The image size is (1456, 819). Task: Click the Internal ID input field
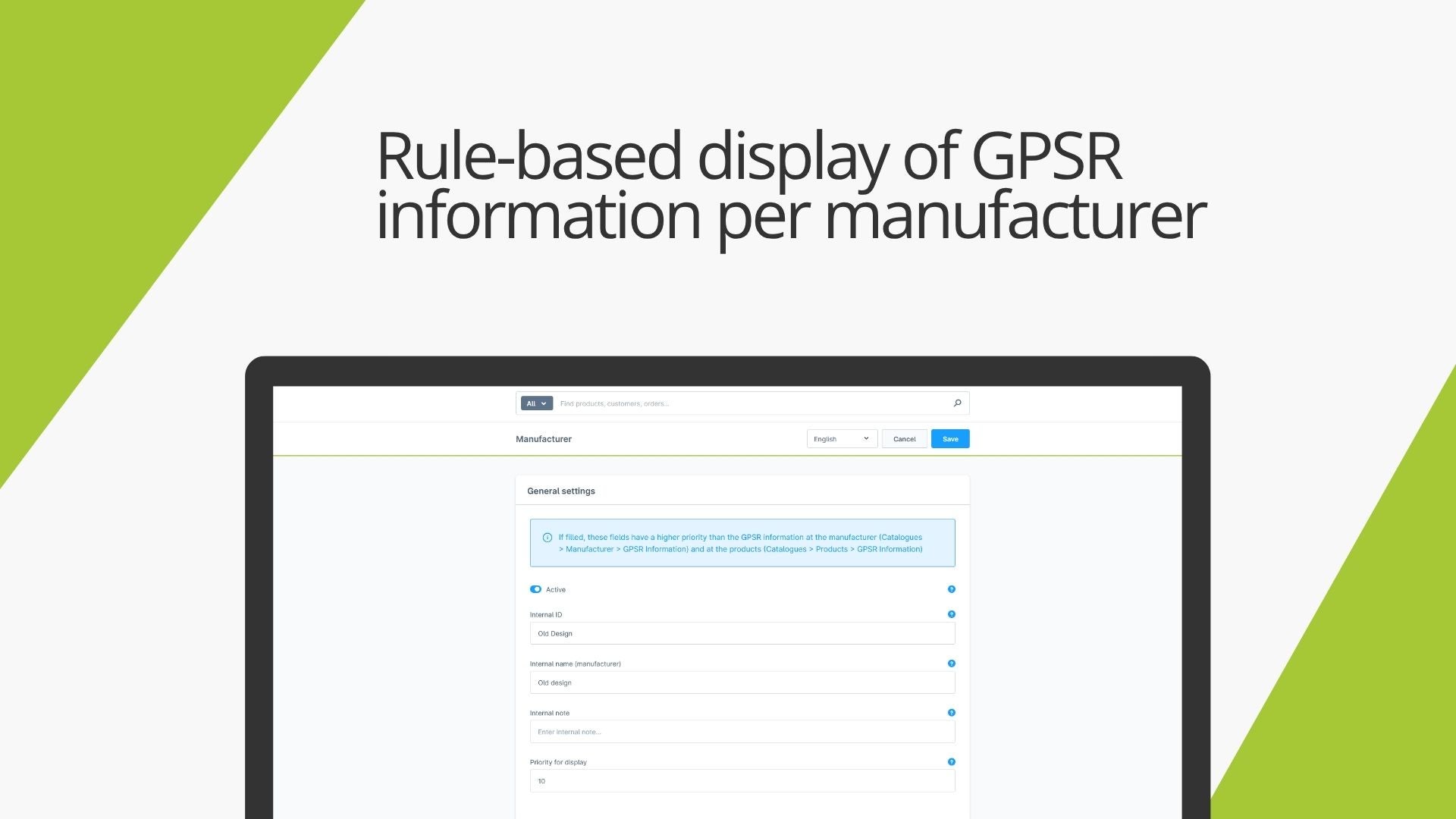coord(742,633)
